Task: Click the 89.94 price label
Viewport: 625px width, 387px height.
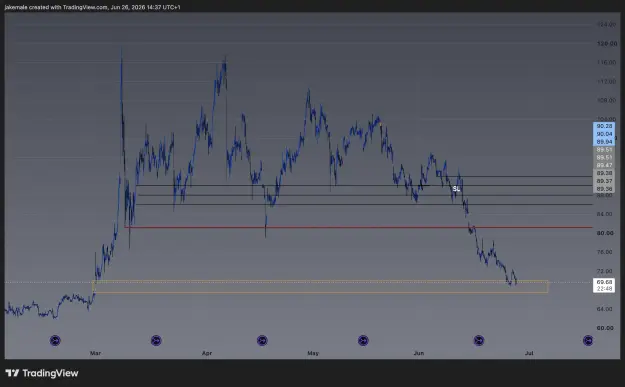Action: click(x=604, y=142)
